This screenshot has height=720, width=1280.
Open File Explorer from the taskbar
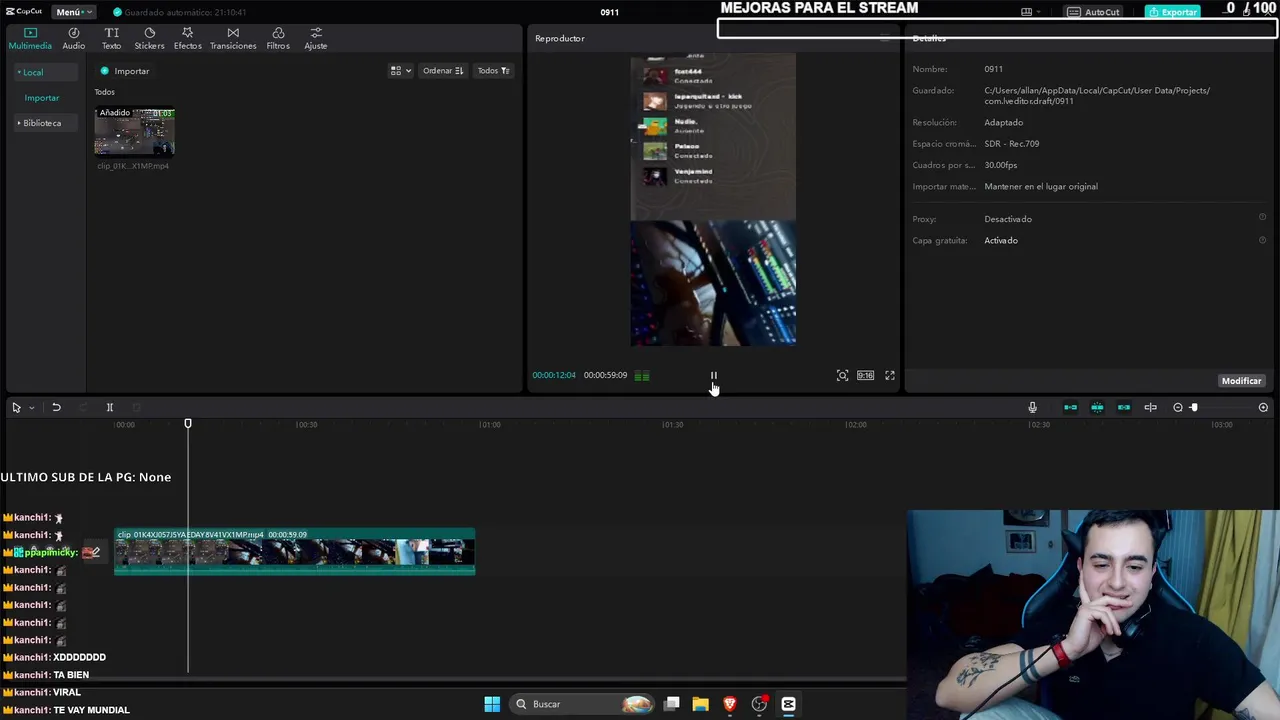pos(700,704)
